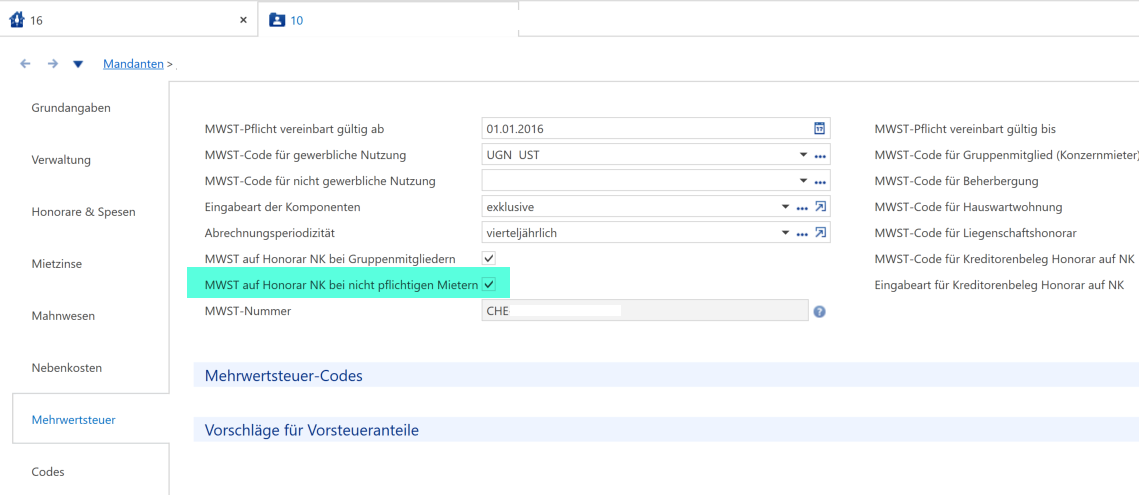Toggle MWST auf Honorar NK bei Gruppenmitgliedern
This screenshot has height=495, width=1139.
[x=489, y=258]
